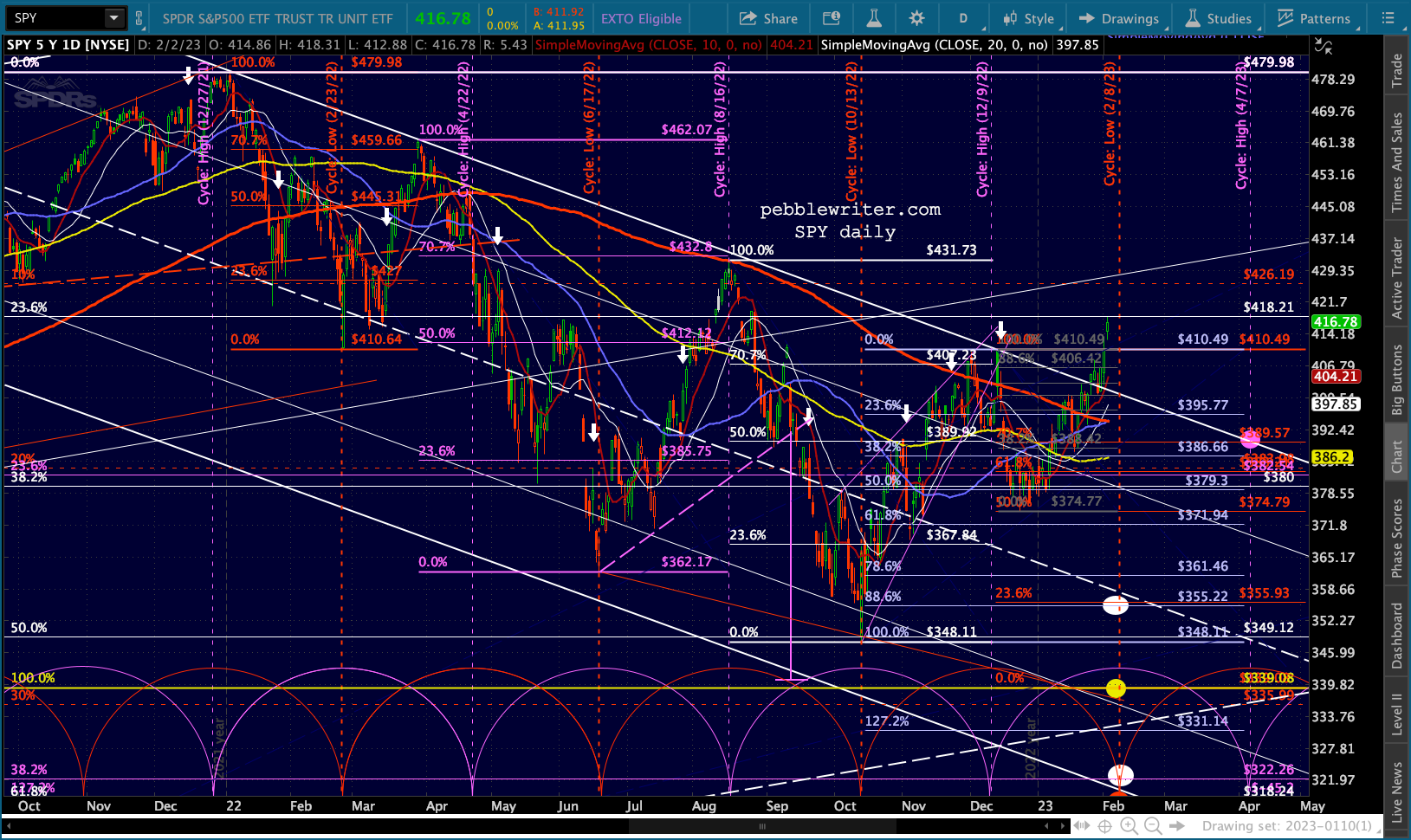Click the zoom in magnifier icon
The image size is (1411, 840).
click(x=1129, y=826)
